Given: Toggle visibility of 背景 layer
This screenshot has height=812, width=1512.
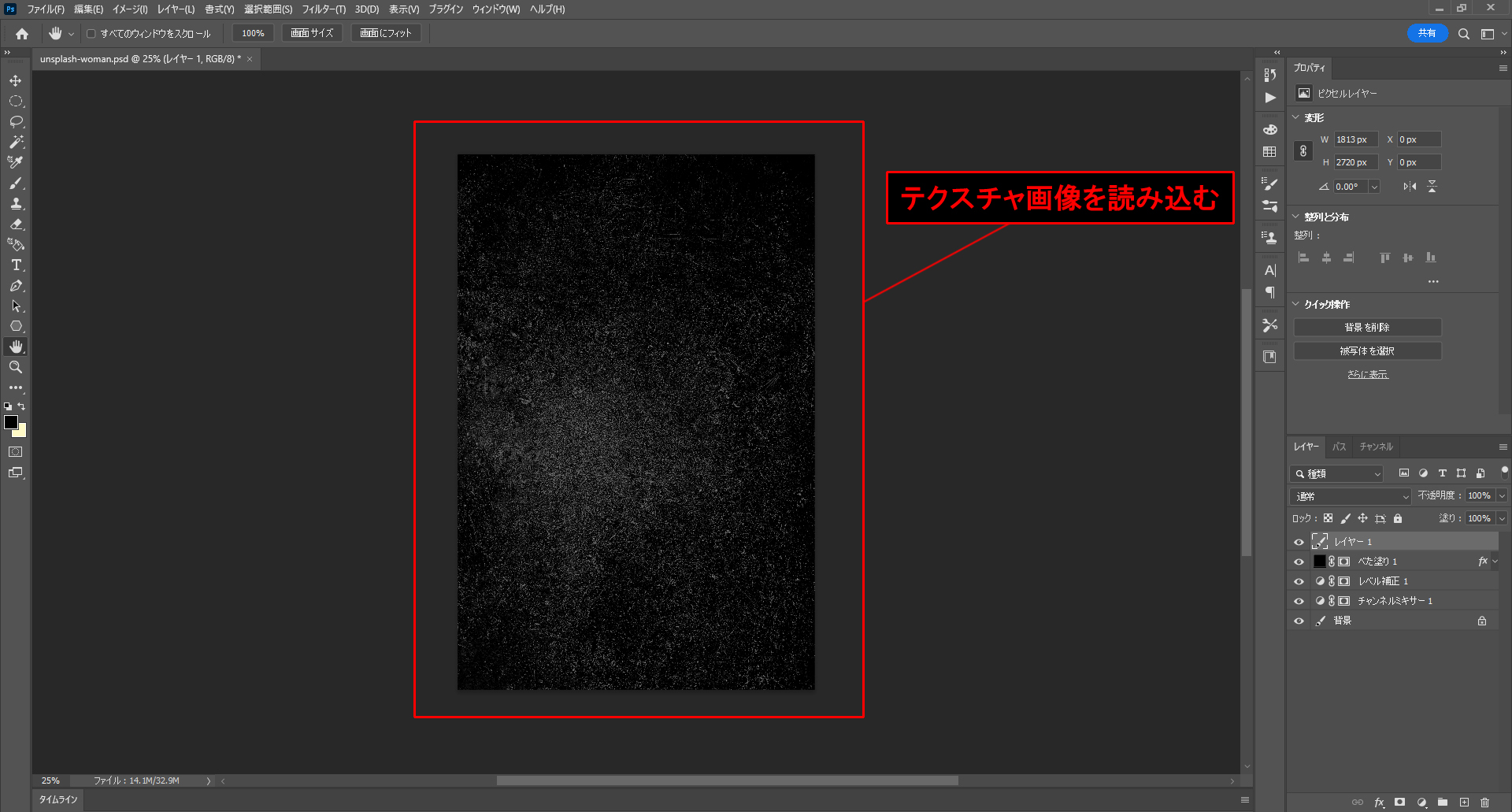Looking at the screenshot, I should pos(1299,621).
